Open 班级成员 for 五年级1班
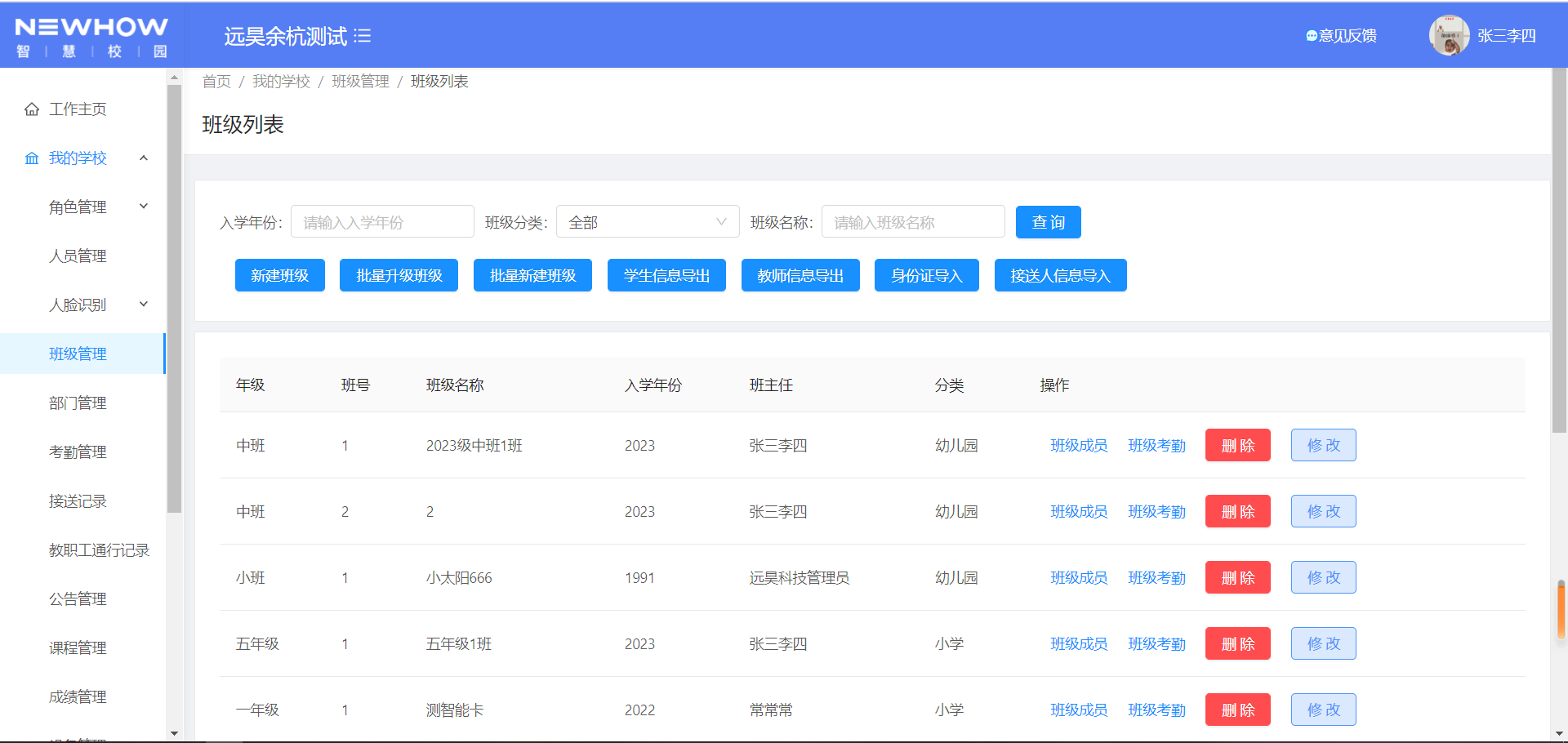The image size is (1568, 743). pyautogui.click(x=1079, y=644)
